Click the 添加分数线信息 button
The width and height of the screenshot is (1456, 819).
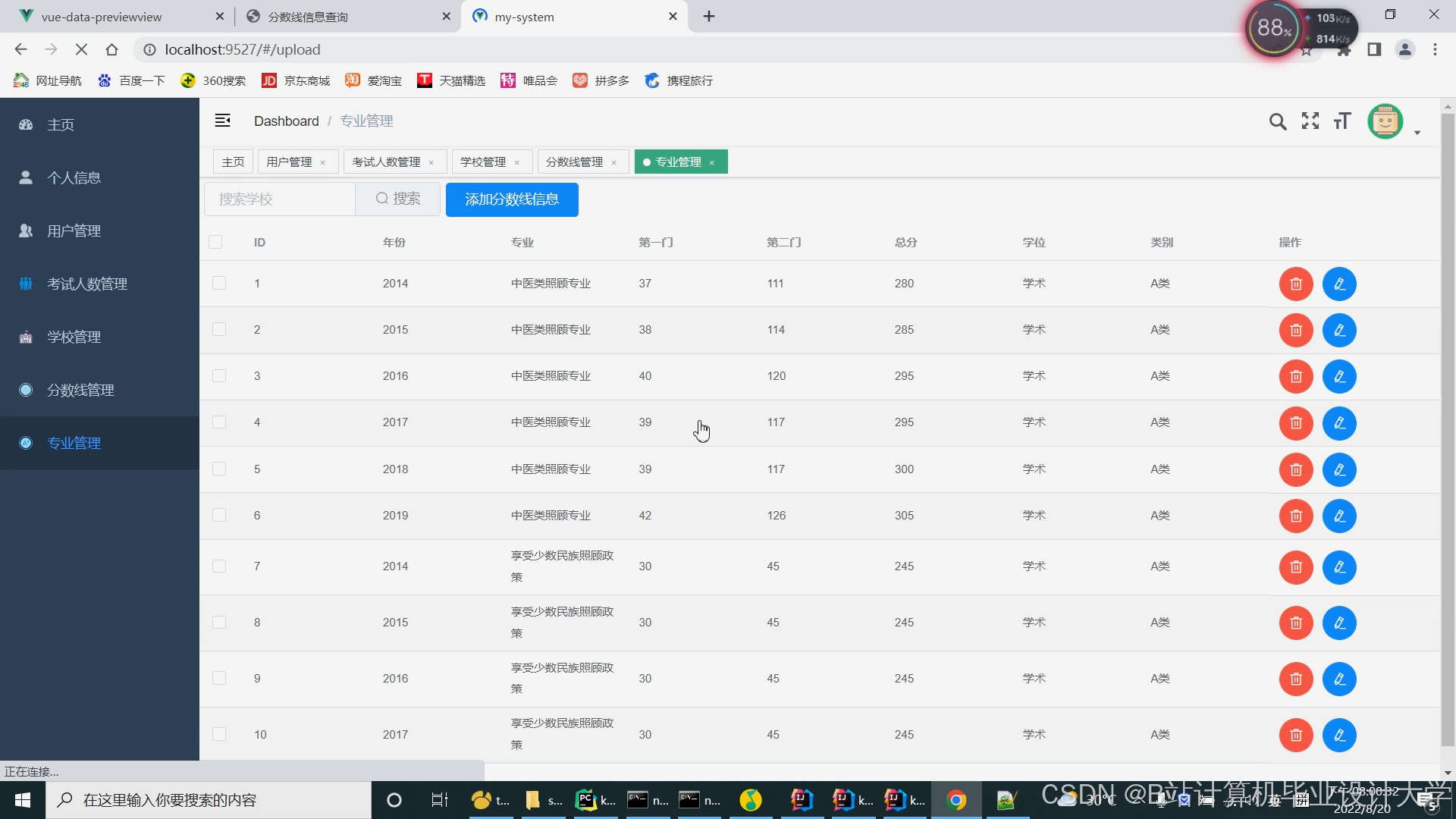click(x=512, y=199)
